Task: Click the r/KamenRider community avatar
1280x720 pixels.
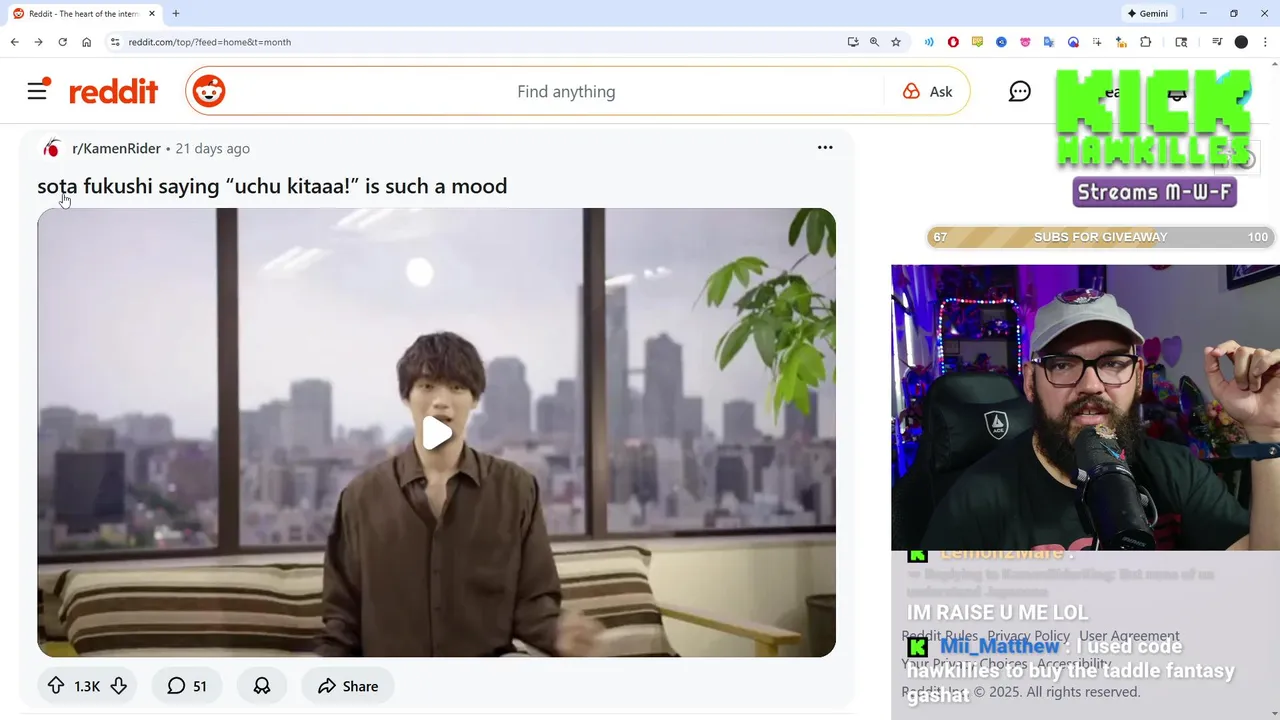Action: (52, 148)
